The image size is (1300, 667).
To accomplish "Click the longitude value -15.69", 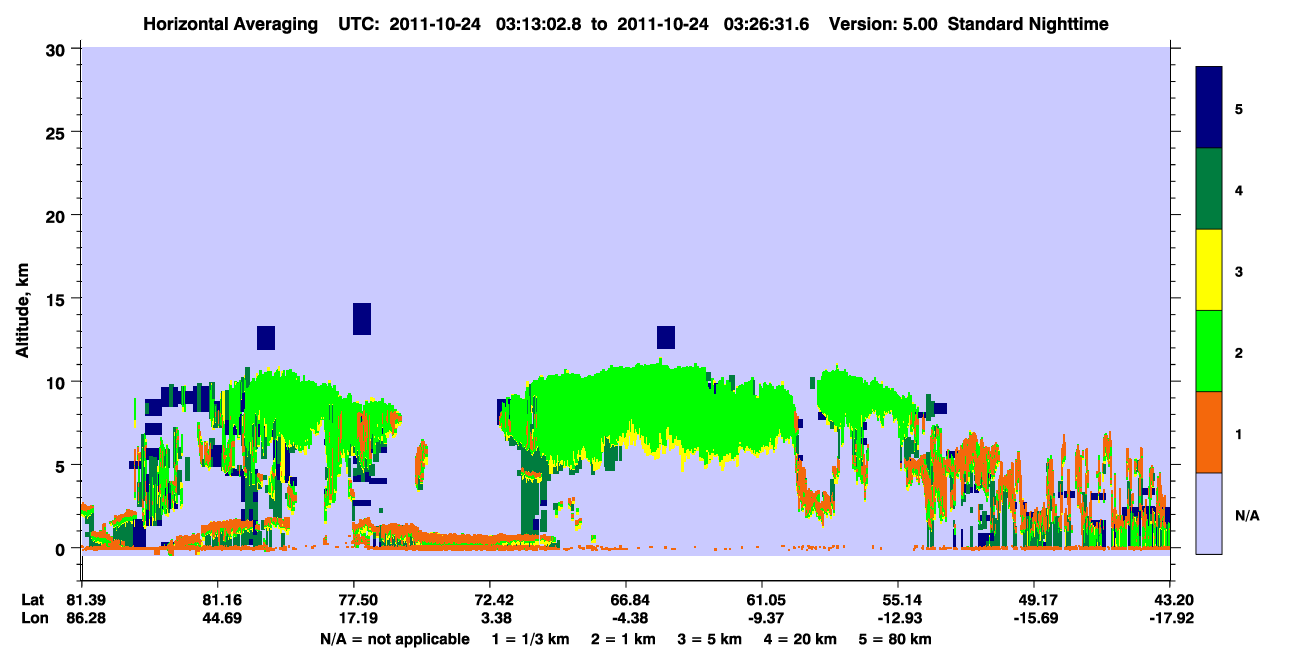I will point(1034,618).
